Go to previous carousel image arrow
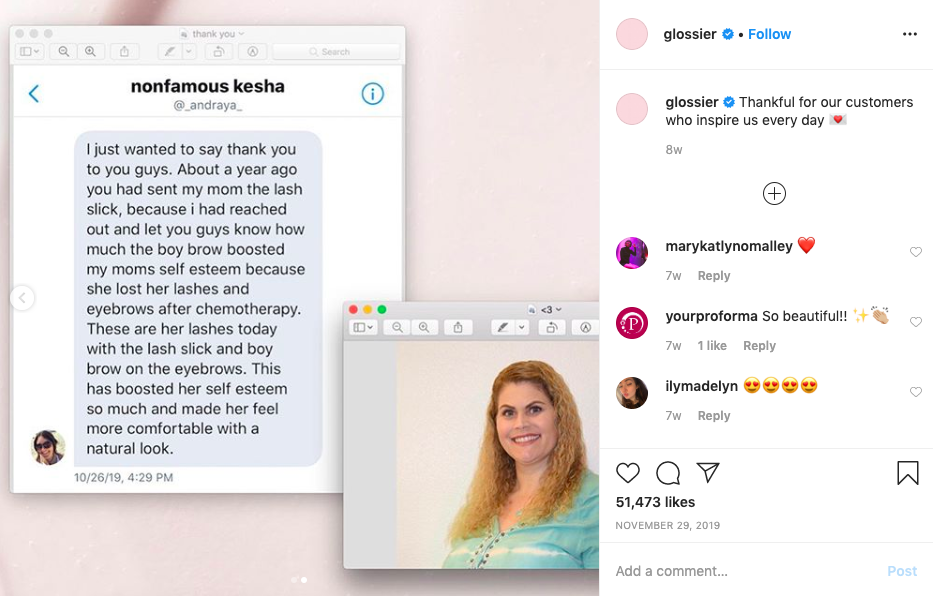Screen dimensions: 933x596 tap(23, 297)
